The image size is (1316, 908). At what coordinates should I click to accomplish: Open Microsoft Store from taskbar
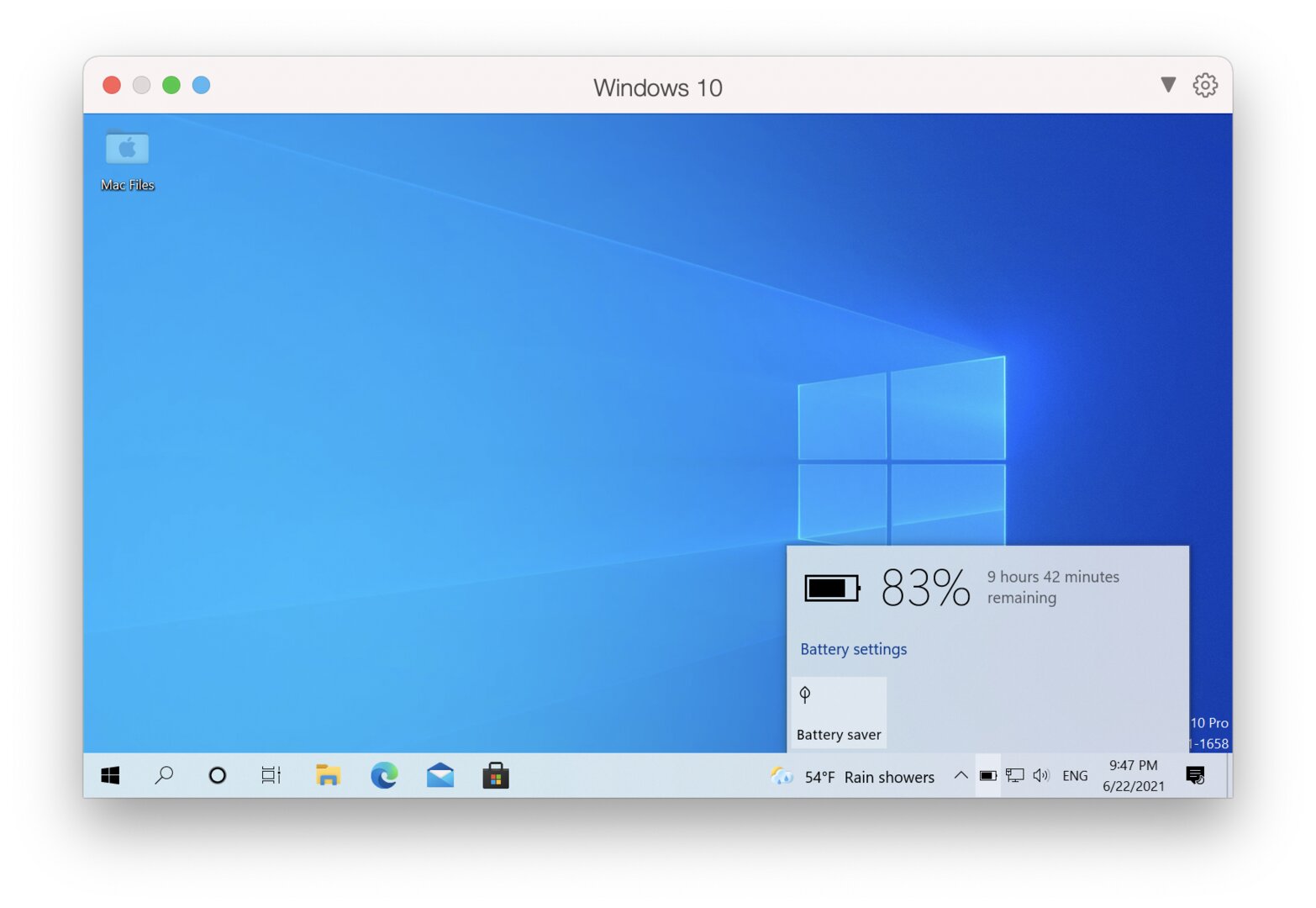point(496,775)
